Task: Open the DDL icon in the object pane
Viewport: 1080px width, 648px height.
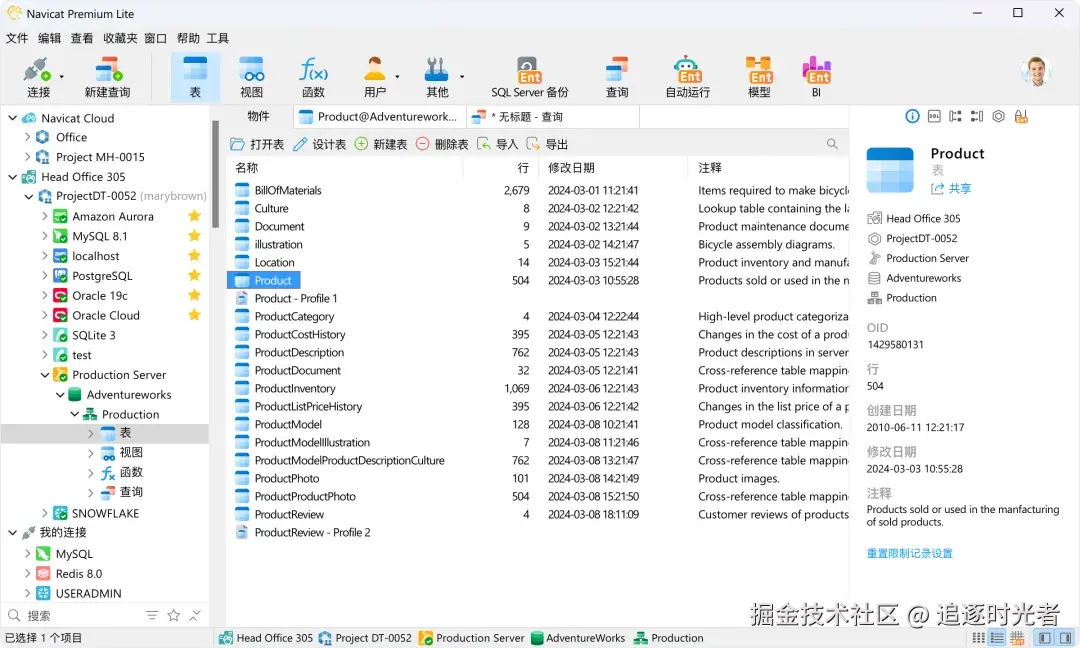Action: coord(934,116)
